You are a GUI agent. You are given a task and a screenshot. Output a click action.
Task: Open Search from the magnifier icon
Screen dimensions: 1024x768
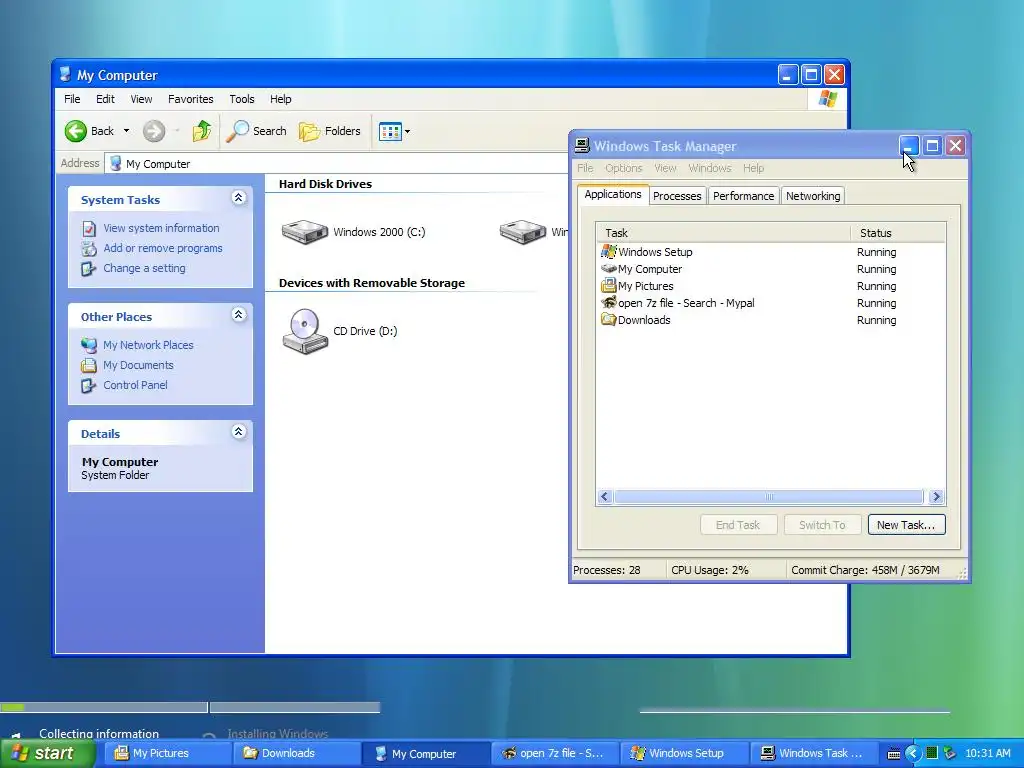(238, 131)
